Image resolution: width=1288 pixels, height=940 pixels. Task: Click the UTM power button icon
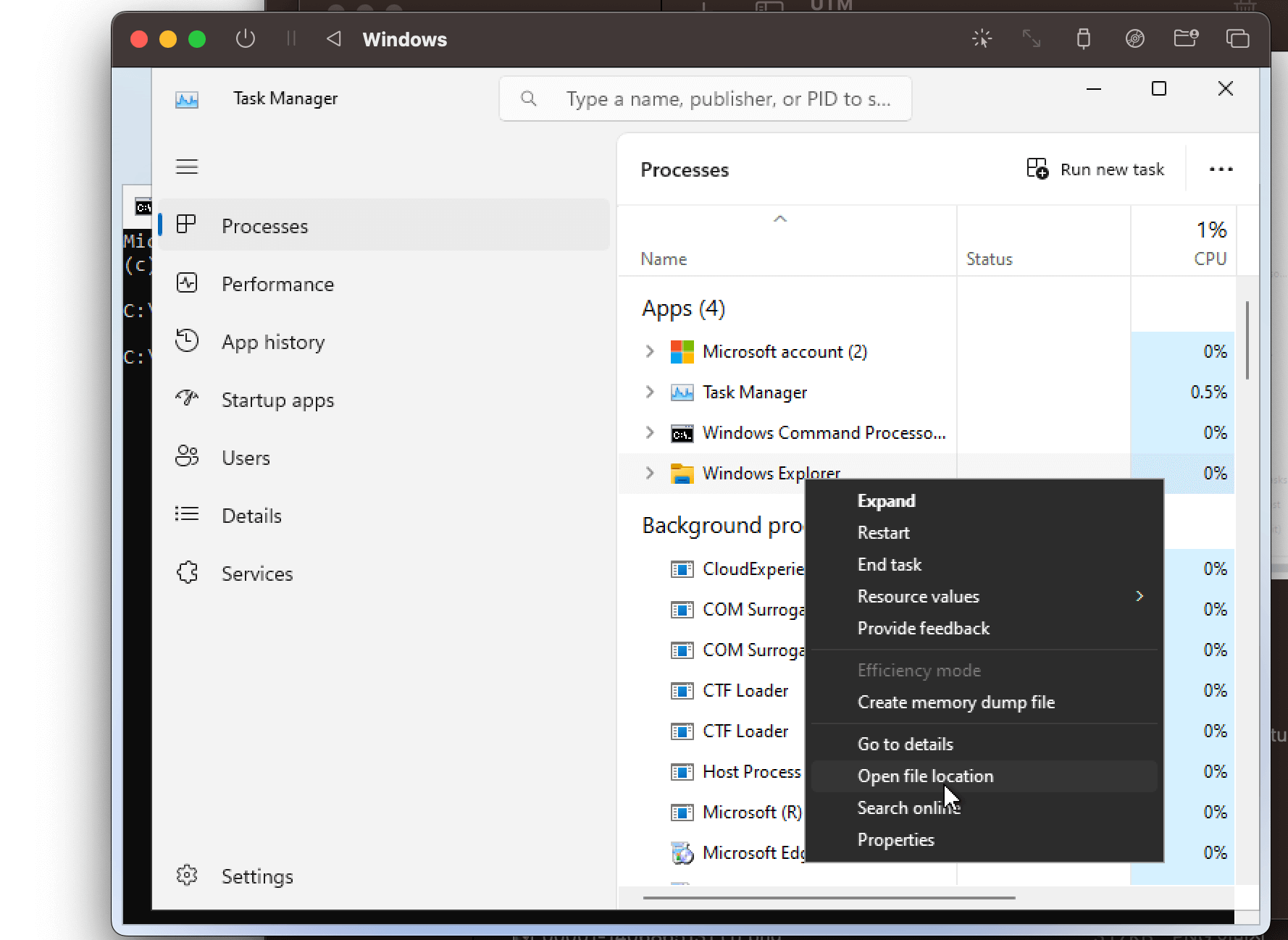[246, 38]
